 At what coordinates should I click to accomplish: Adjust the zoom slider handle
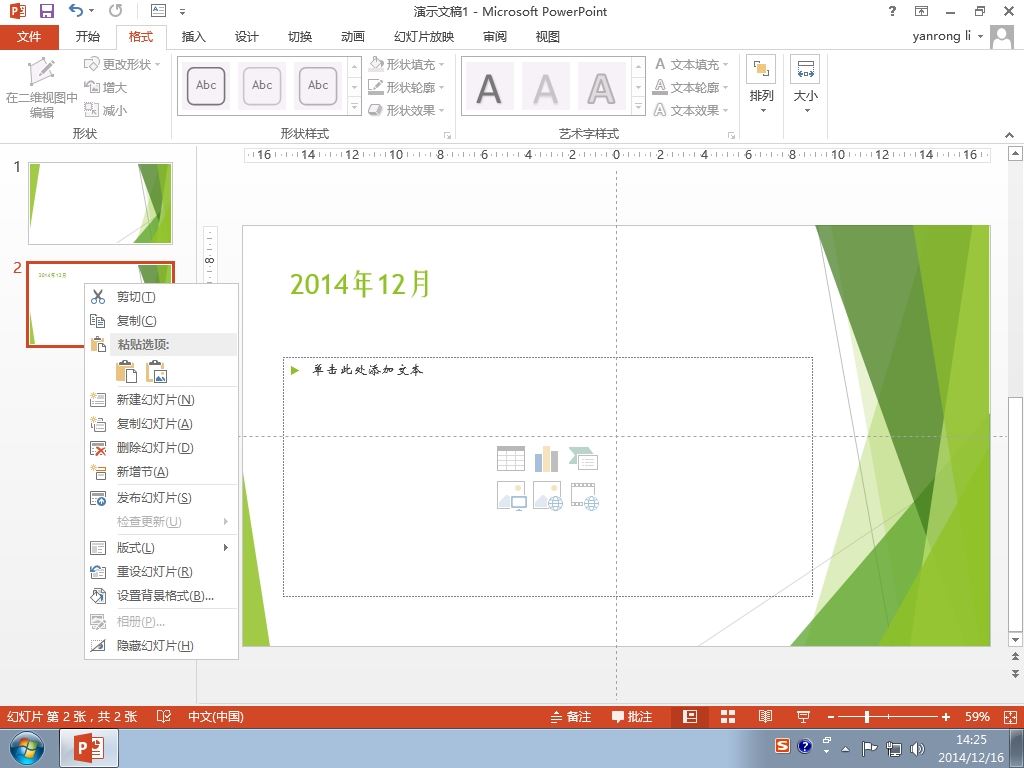coord(867,716)
